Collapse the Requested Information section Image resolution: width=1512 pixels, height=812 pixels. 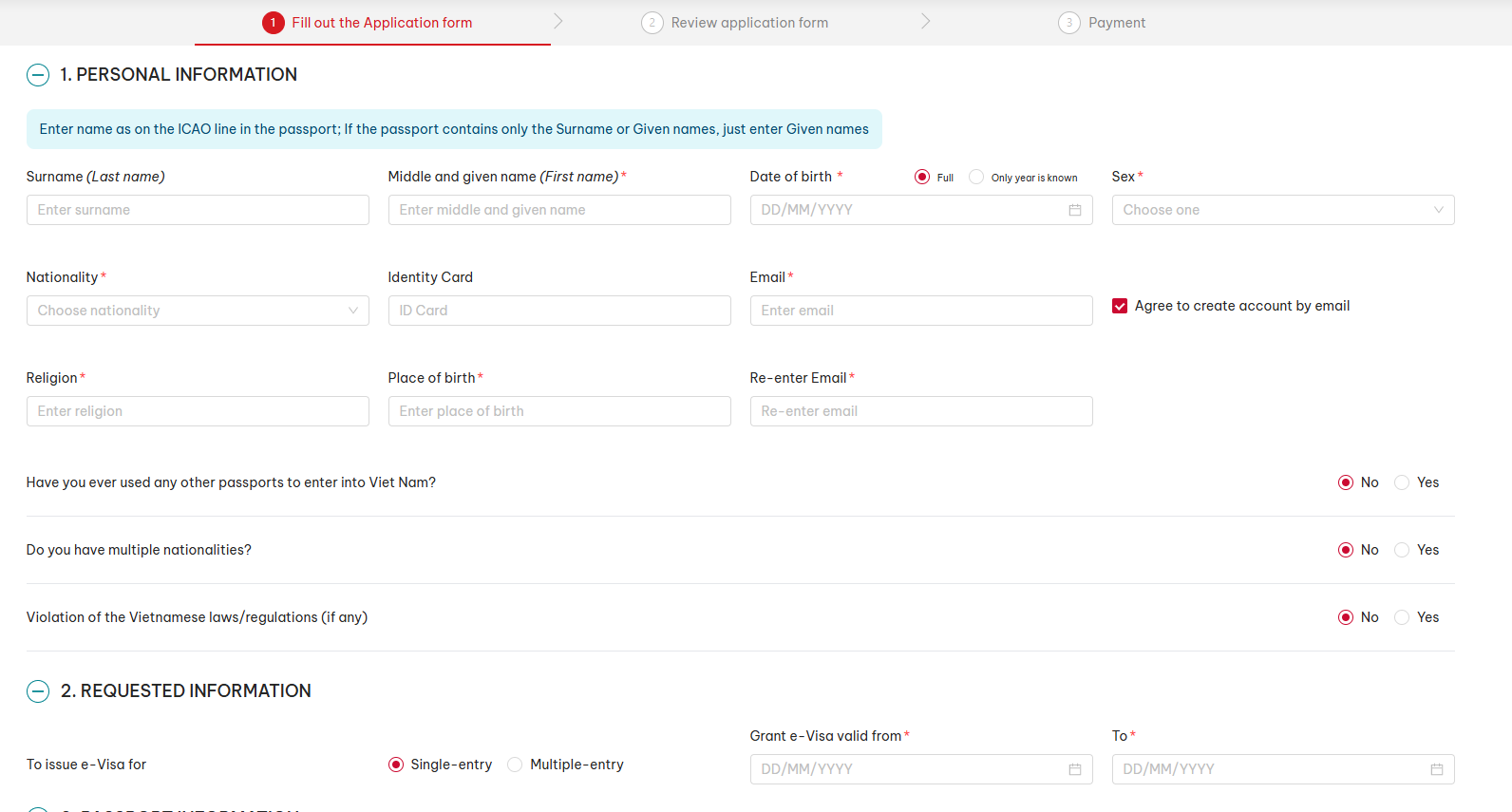(38, 691)
